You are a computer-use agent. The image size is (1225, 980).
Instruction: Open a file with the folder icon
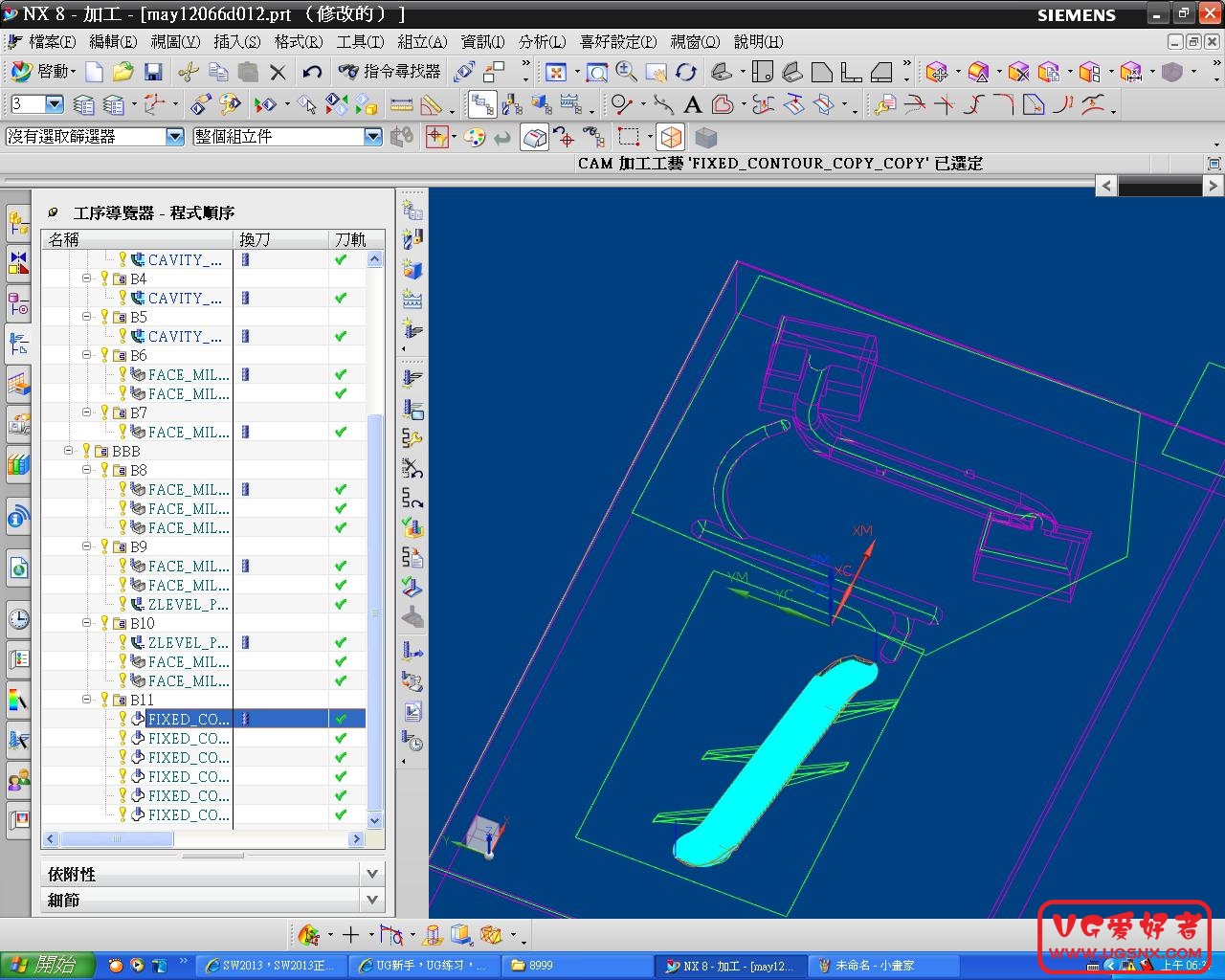122,72
